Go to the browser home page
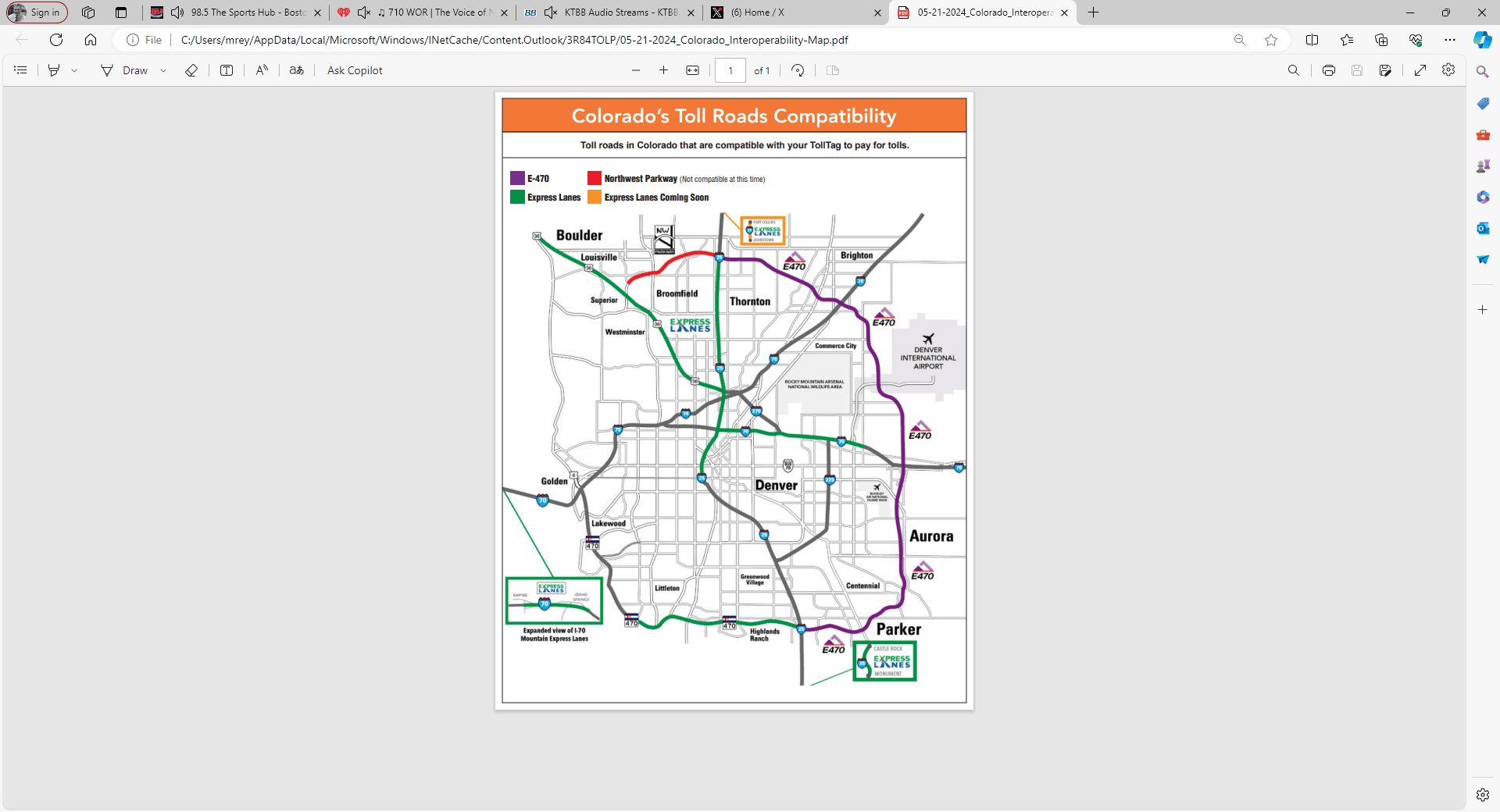This screenshot has height=812, width=1500. 91,40
